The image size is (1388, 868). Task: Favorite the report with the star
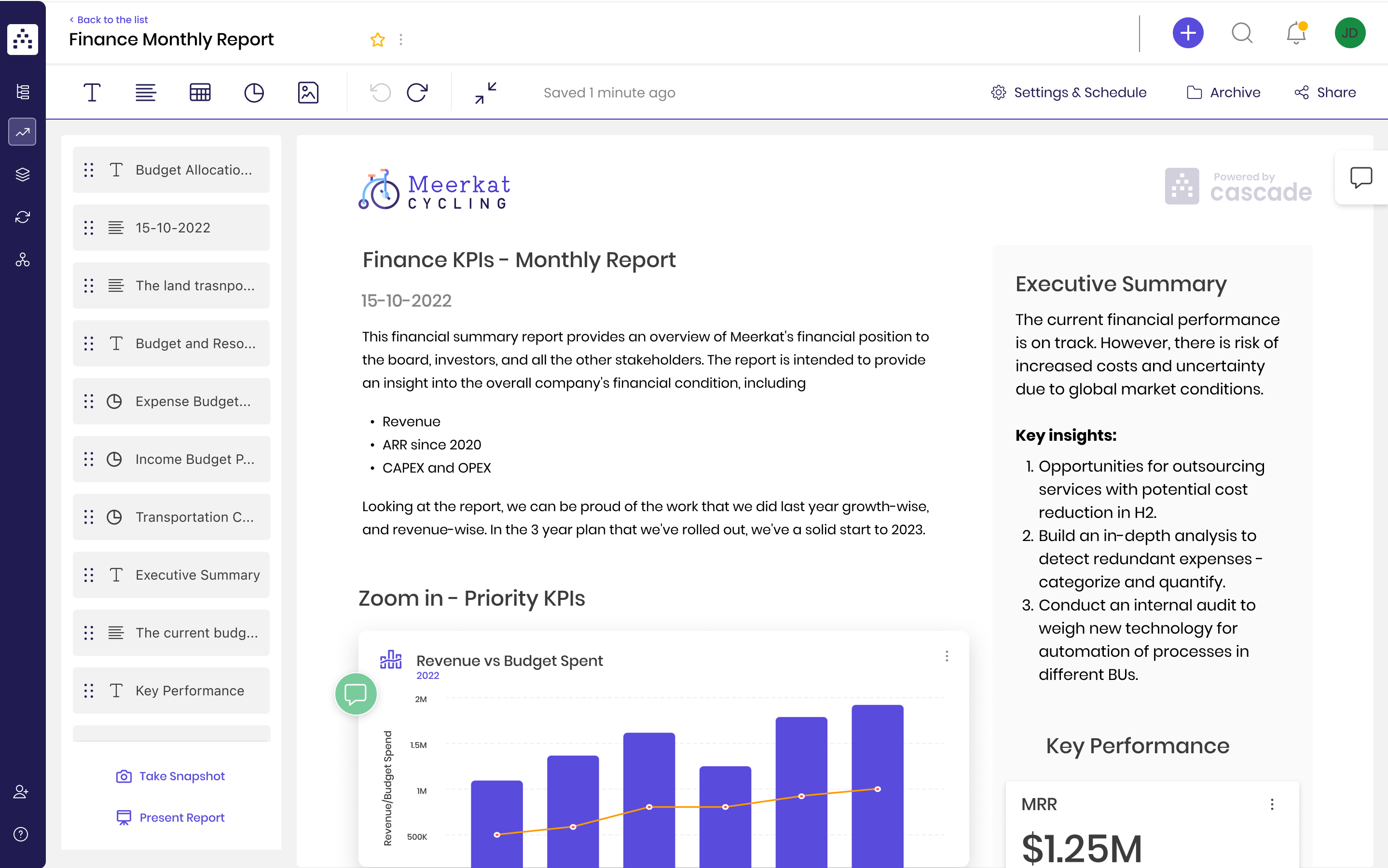(377, 39)
